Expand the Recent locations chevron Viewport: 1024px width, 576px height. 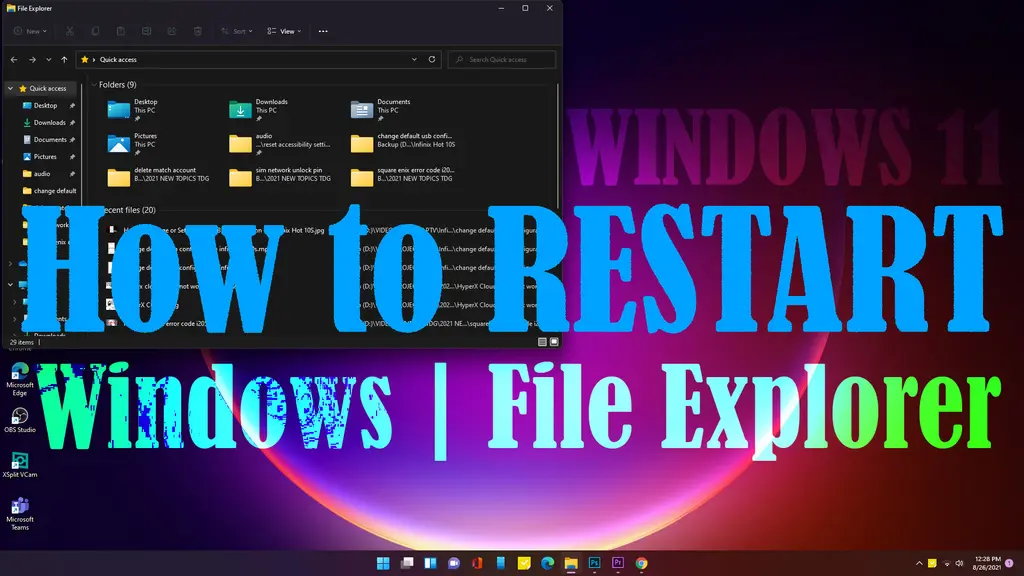[48, 59]
